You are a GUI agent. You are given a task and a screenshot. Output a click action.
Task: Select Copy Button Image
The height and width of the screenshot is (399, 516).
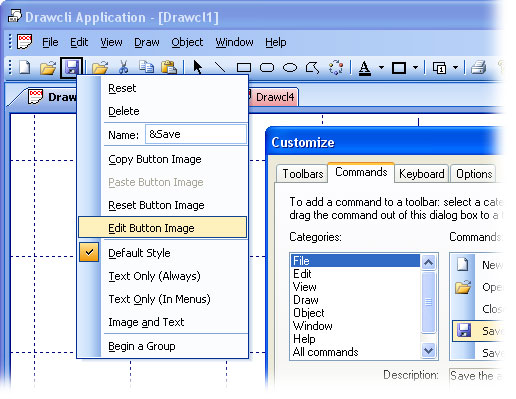point(163,159)
